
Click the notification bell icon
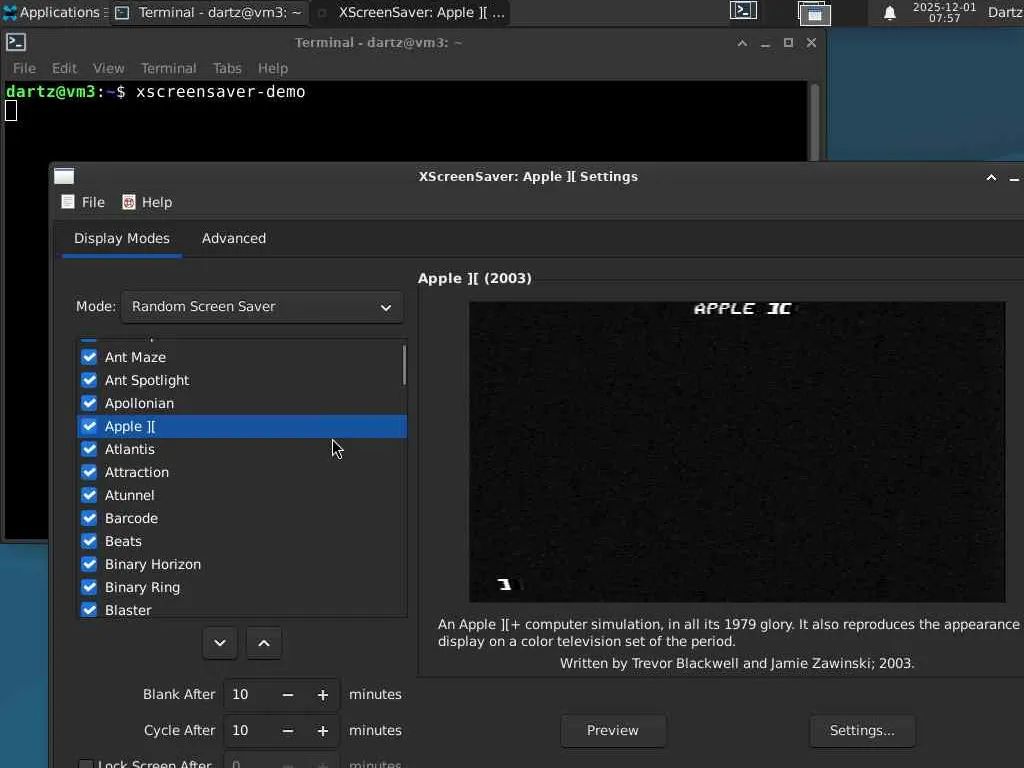(889, 13)
